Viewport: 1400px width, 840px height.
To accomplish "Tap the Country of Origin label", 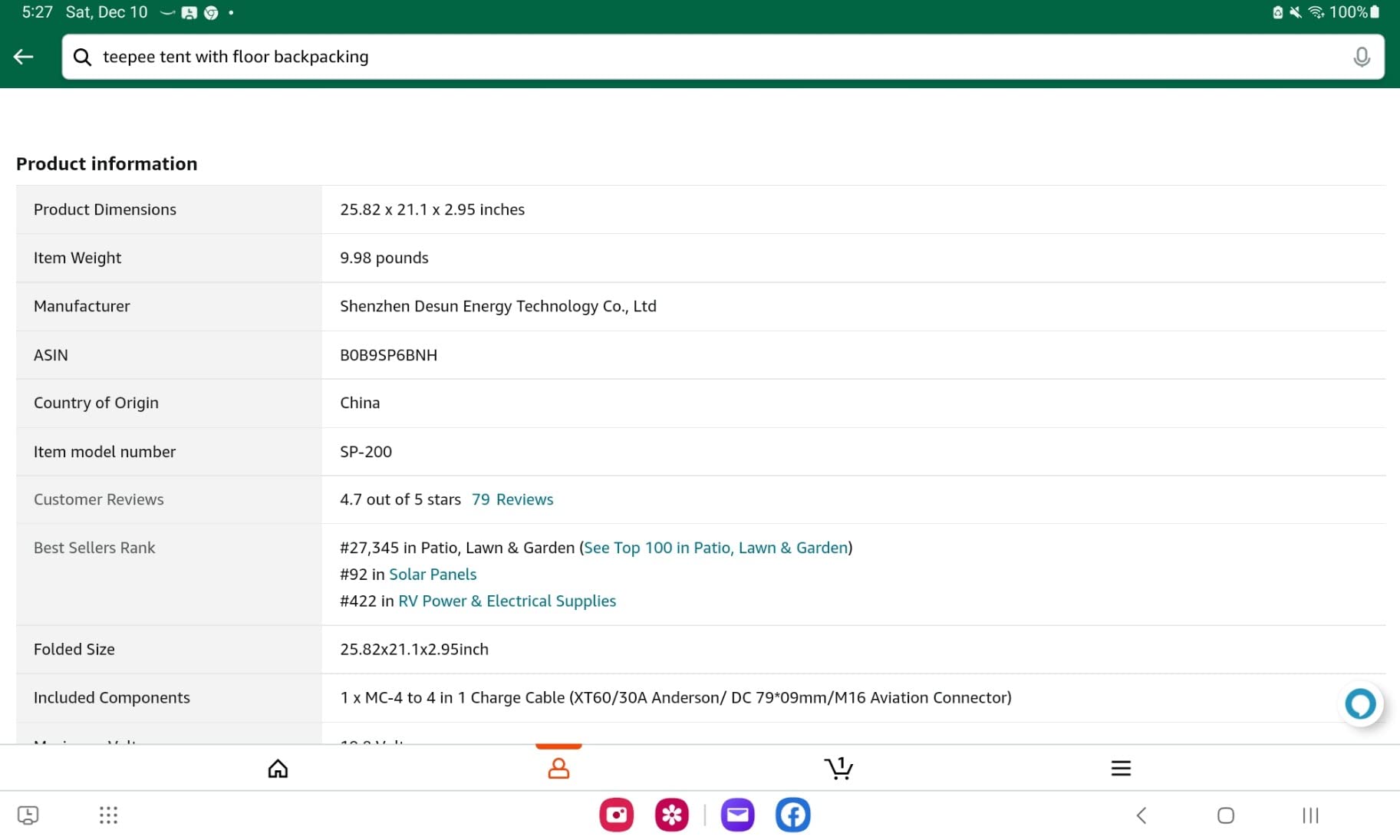I will tap(96, 403).
